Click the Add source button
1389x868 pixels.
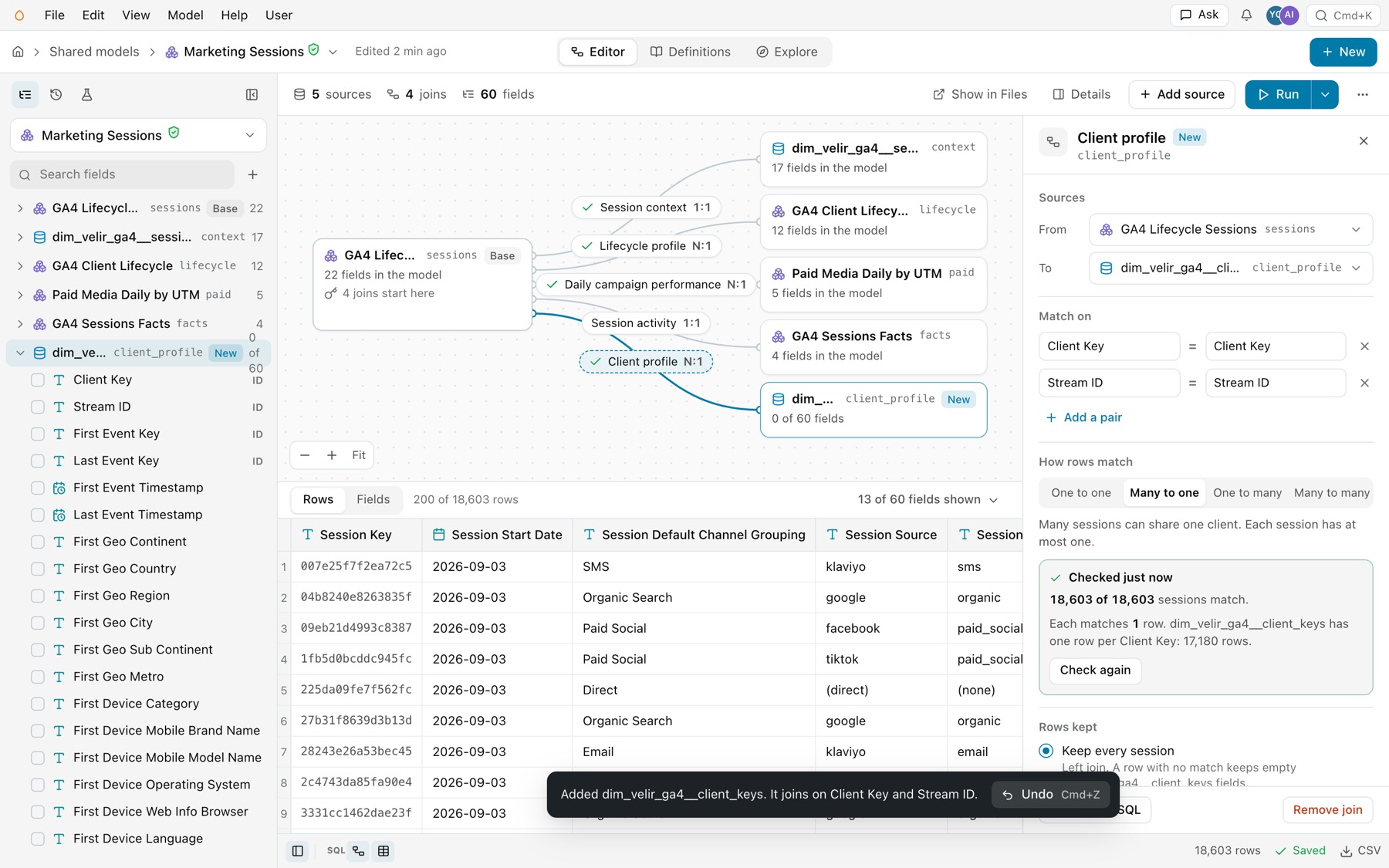point(1181,94)
